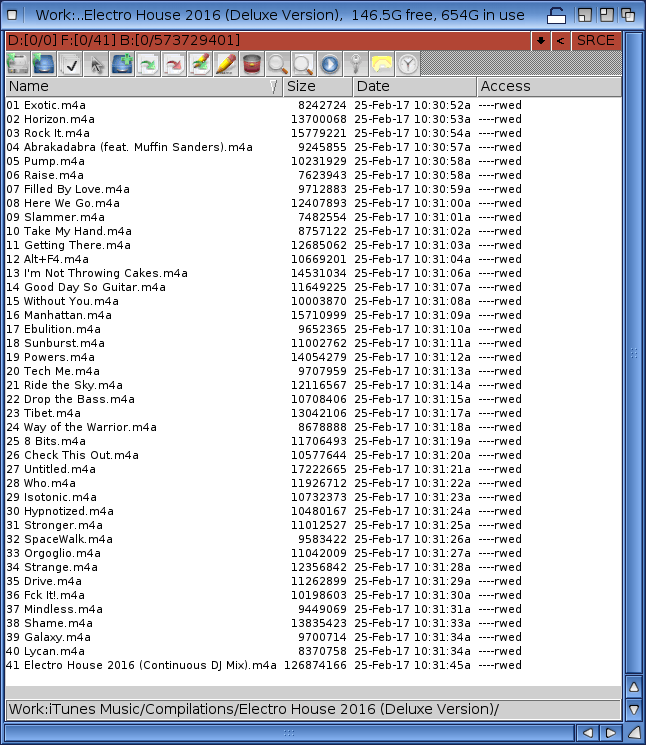646x745 pixels.
Task: Select file 01 Exotic.m4a
Action: [46, 105]
